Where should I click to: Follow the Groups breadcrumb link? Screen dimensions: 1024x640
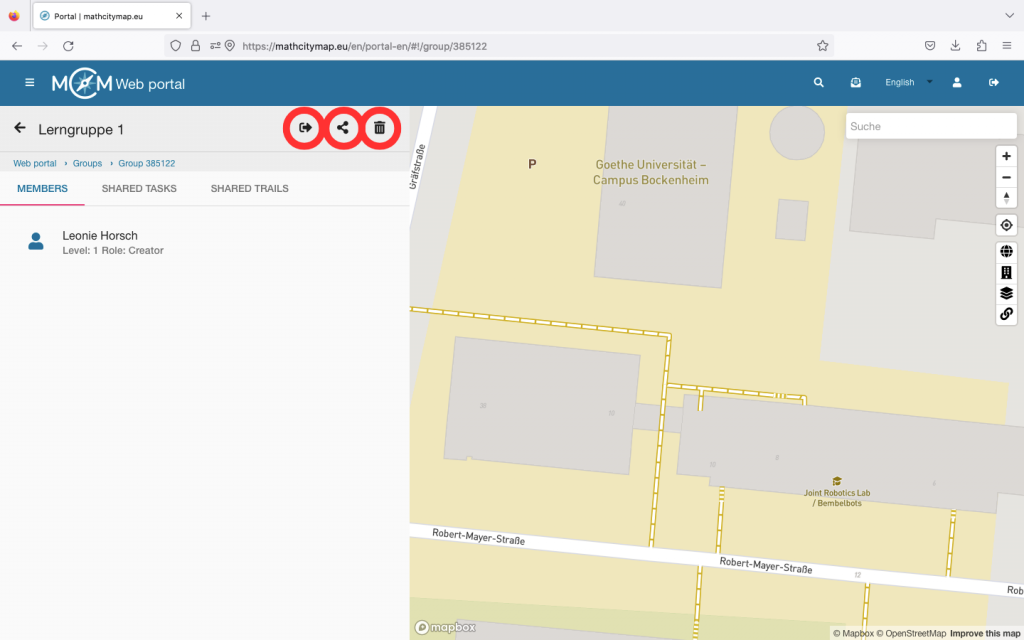coord(87,163)
